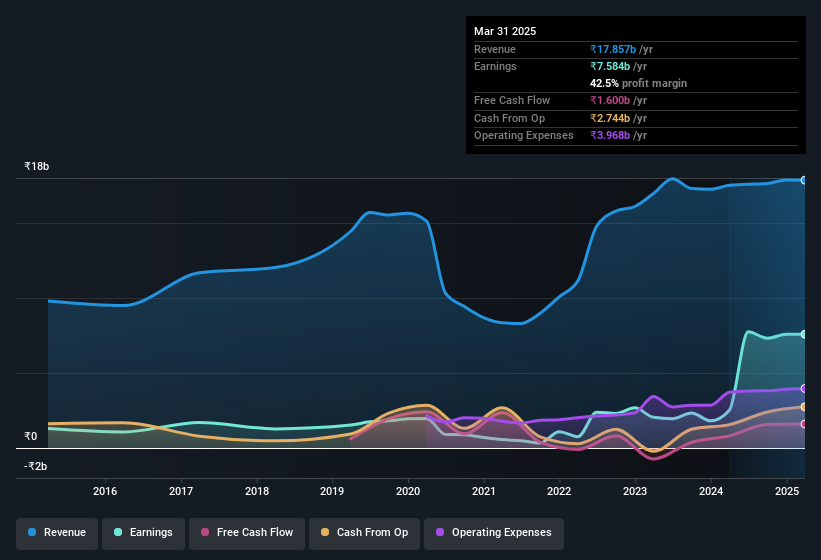Click the blue Revenue legend dot

pyautogui.click(x=32, y=532)
